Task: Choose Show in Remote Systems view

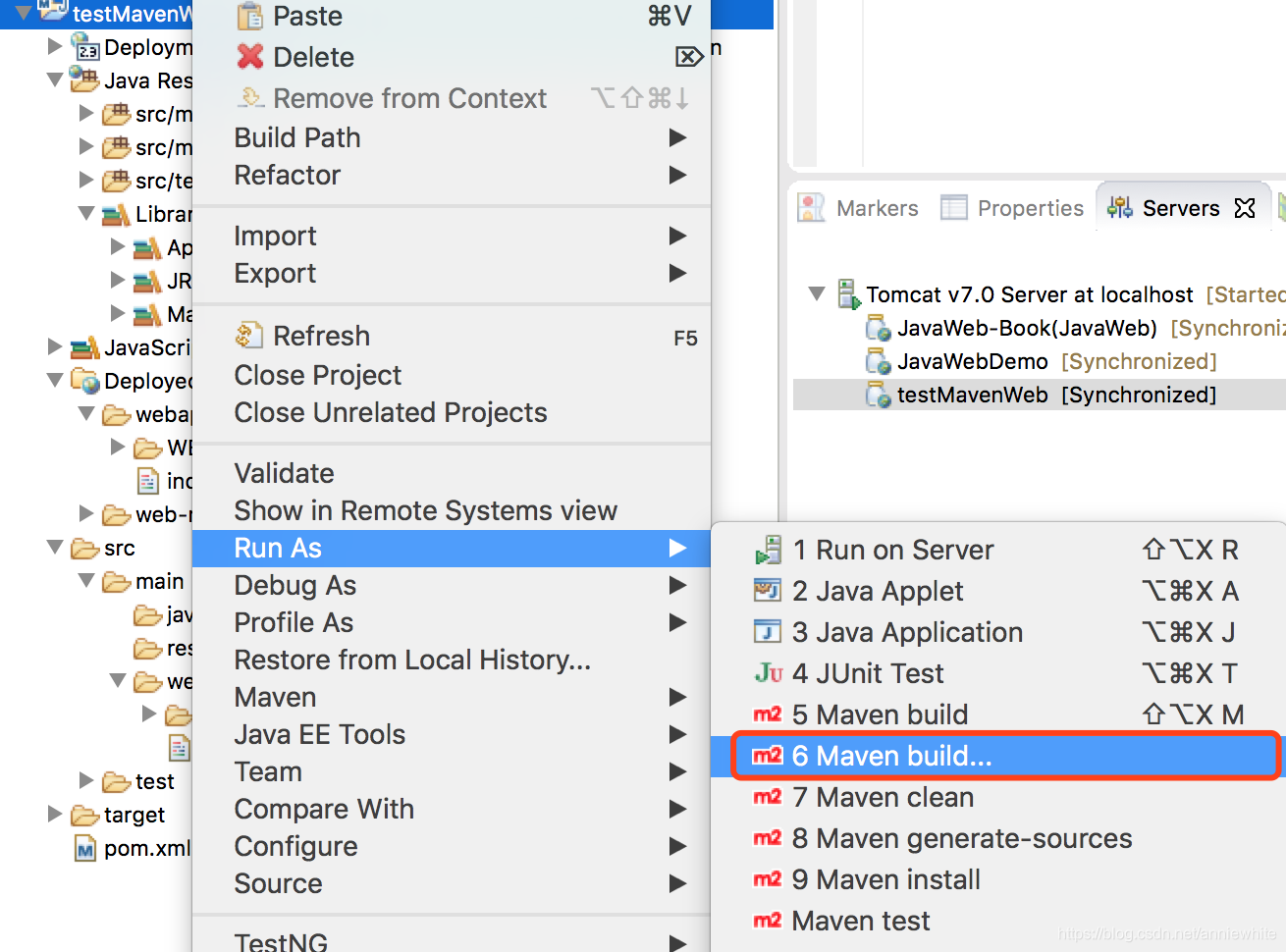Action: 452,510
